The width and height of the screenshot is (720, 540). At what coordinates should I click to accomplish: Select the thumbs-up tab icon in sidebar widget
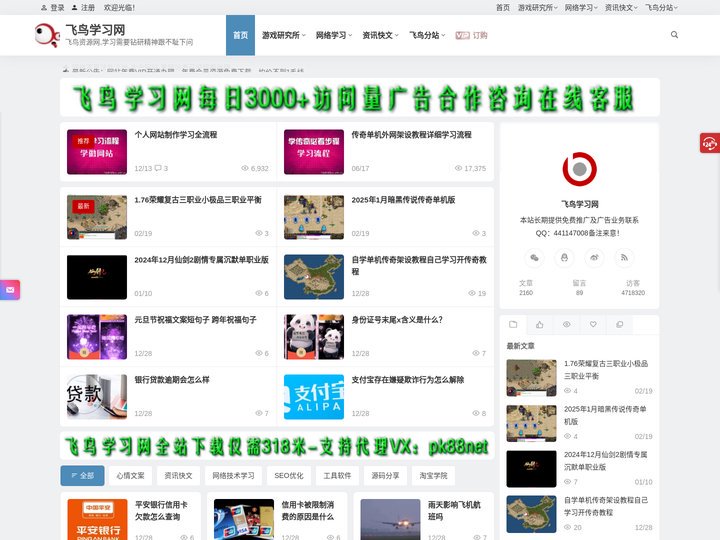(x=540, y=325)
